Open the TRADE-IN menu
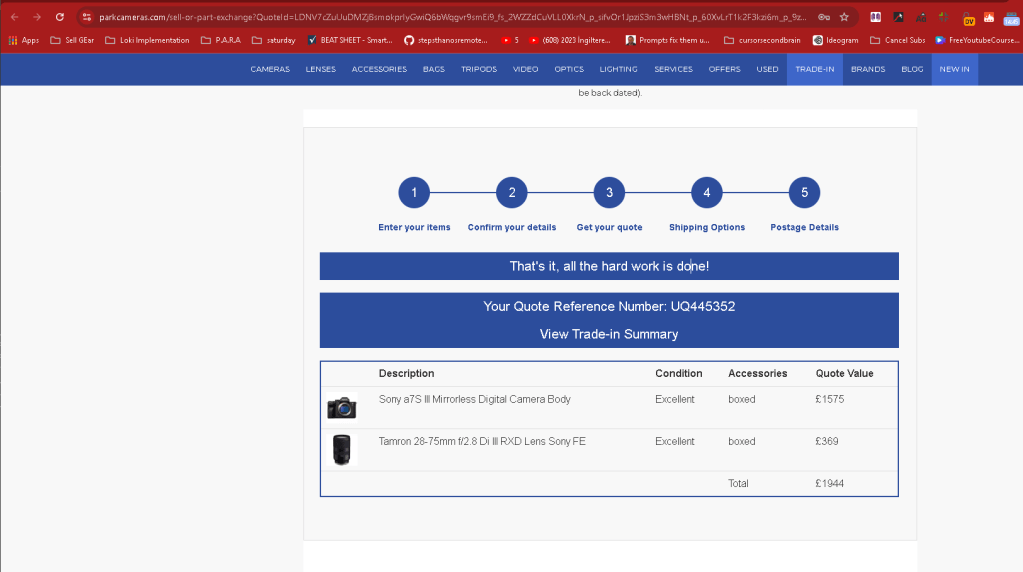The image size is (1023, 572). pyautogui.click(x=814, y=69)
